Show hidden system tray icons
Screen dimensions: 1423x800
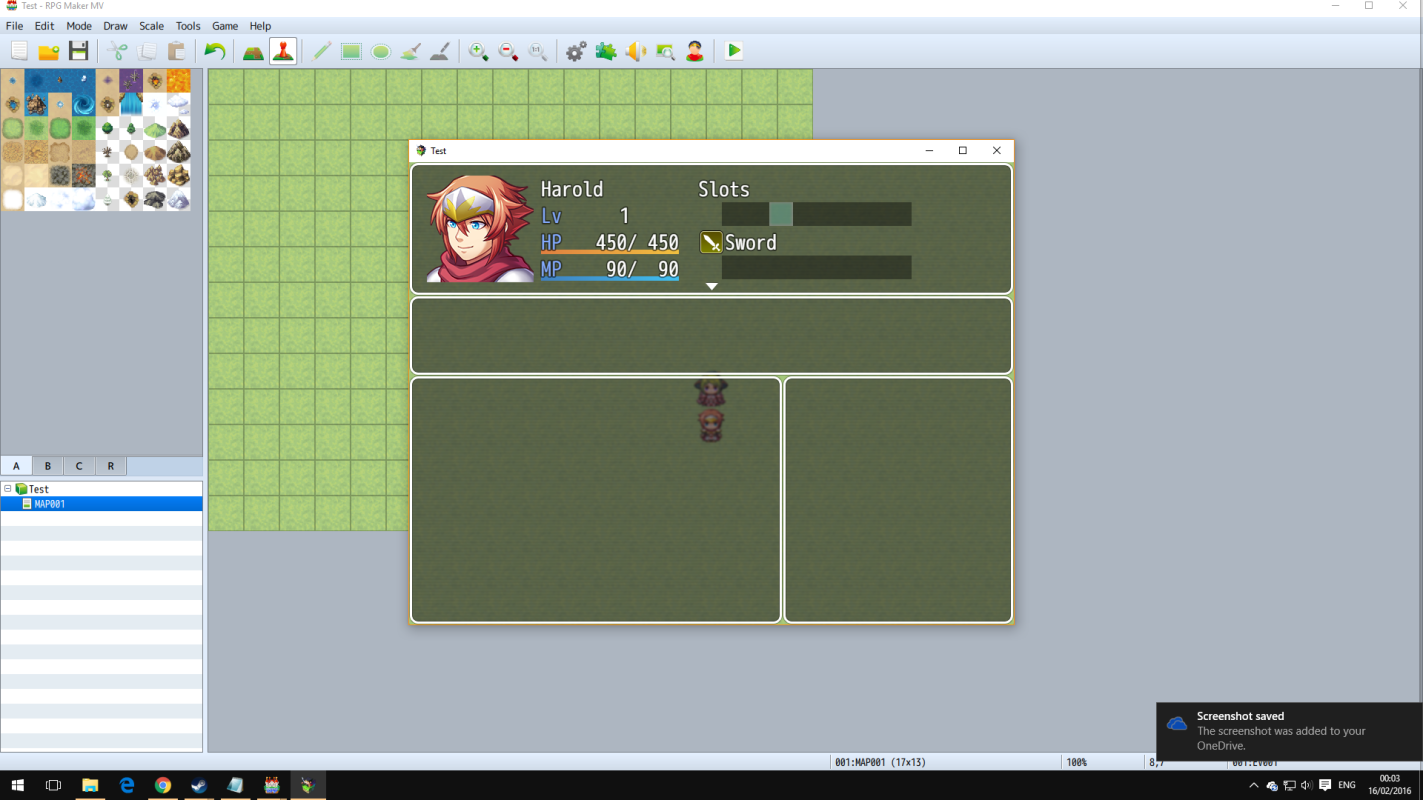pos(1254,786)
